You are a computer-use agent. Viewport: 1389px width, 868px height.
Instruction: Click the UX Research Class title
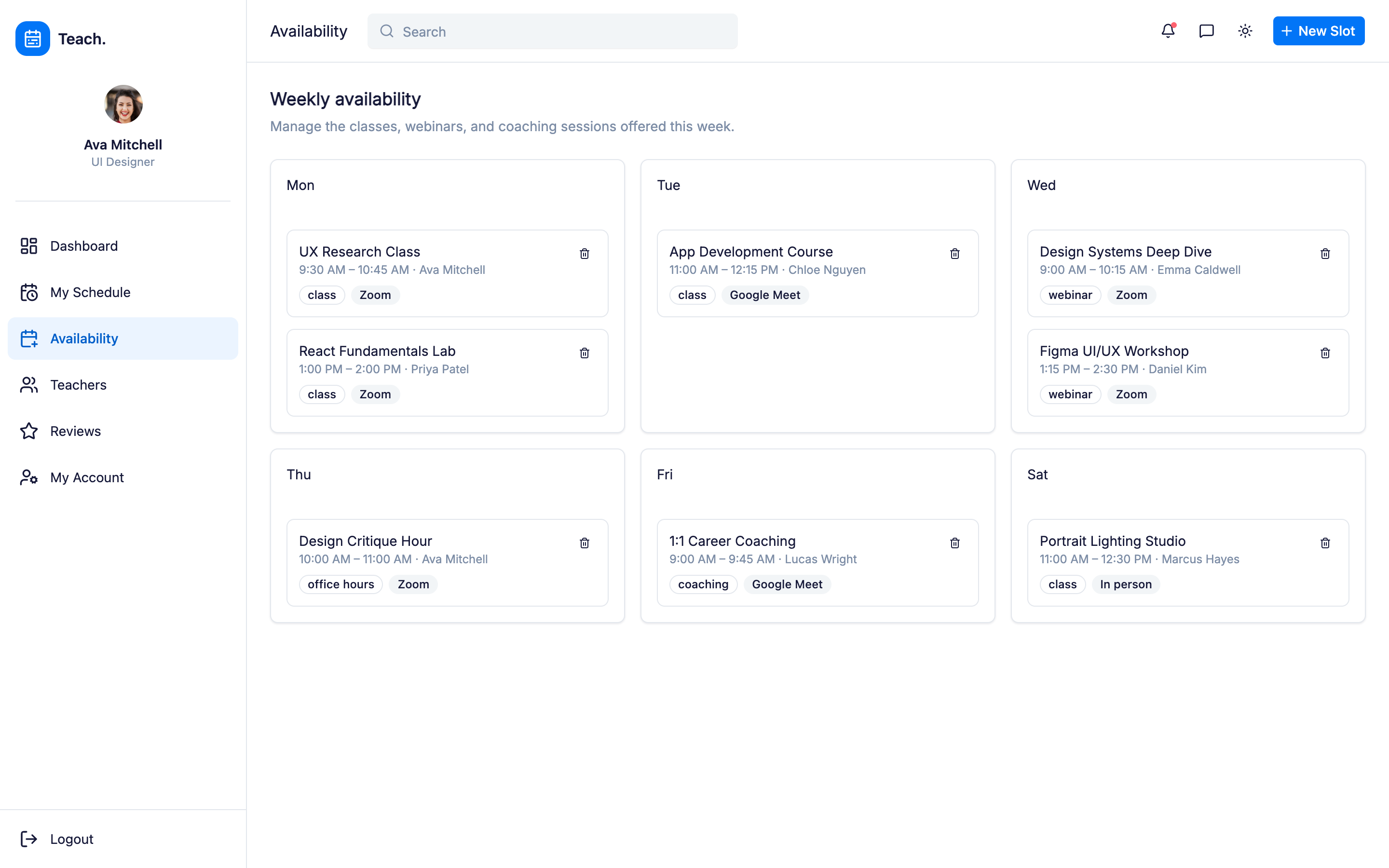(x=359, y=251)
